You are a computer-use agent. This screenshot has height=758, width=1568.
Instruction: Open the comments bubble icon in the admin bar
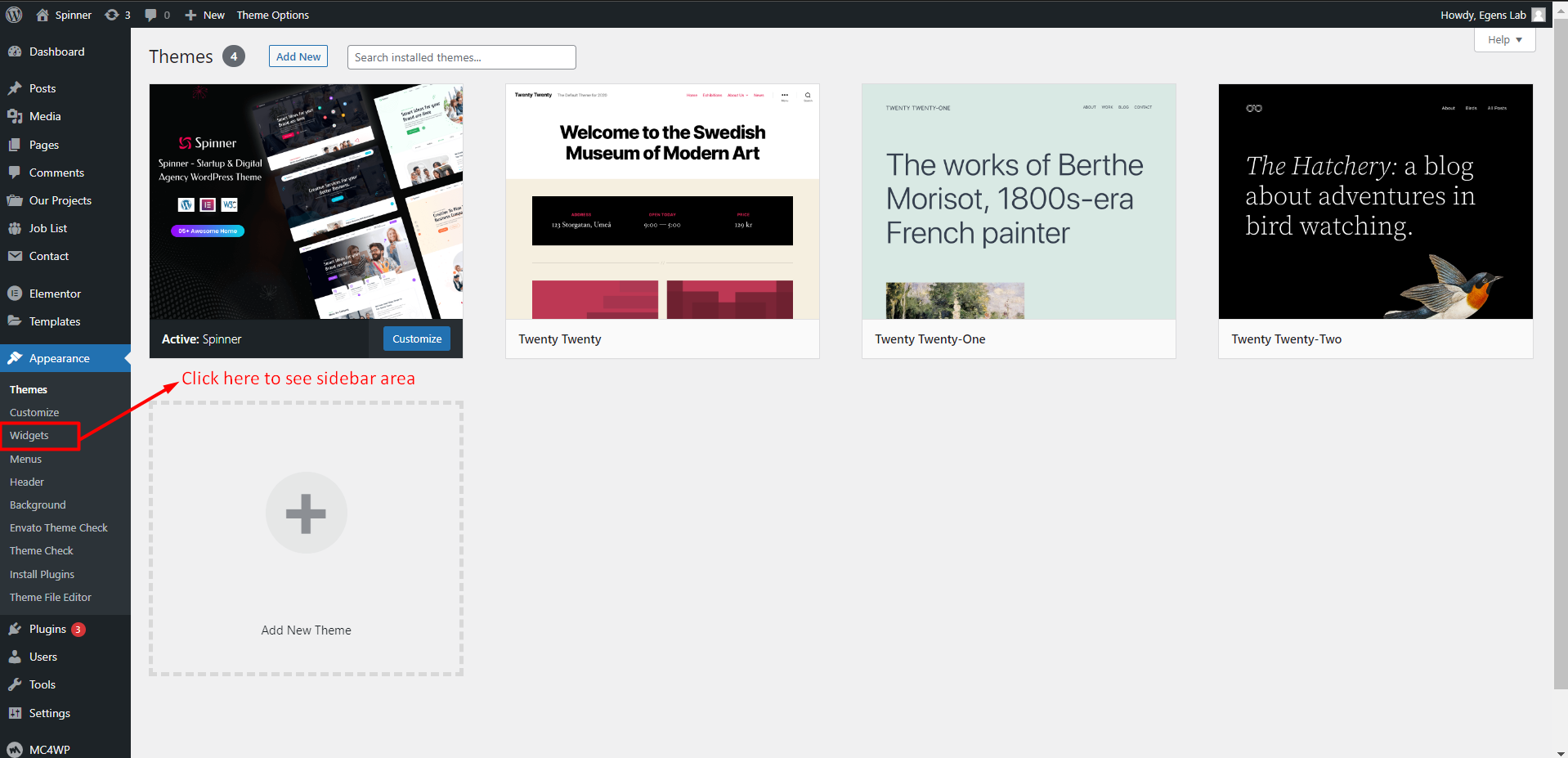click(x=151, y=15)
